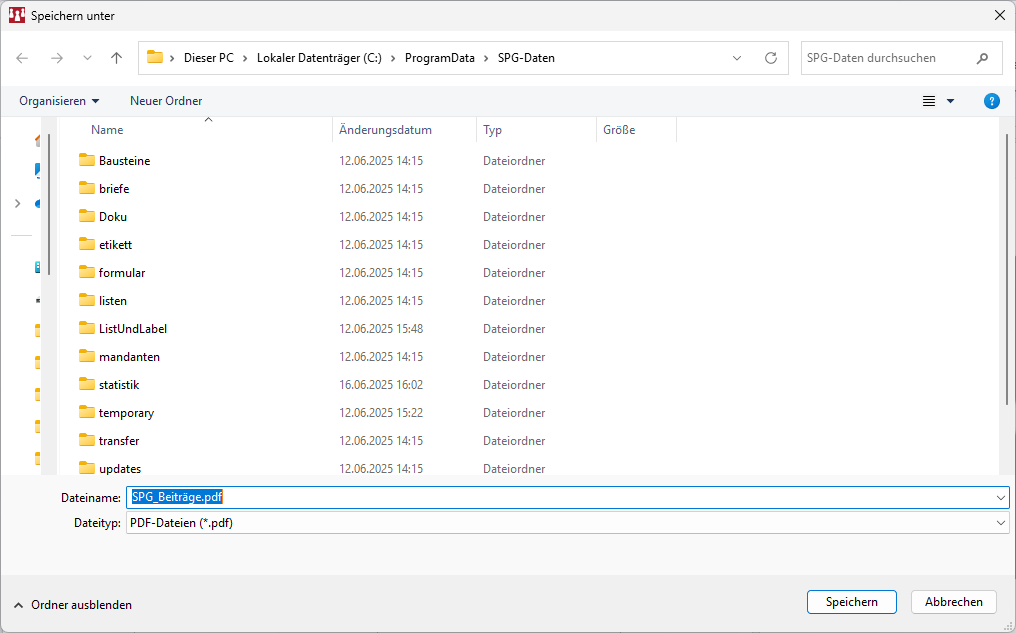Click Neuer Ordner in toolbar

(166, 101)
